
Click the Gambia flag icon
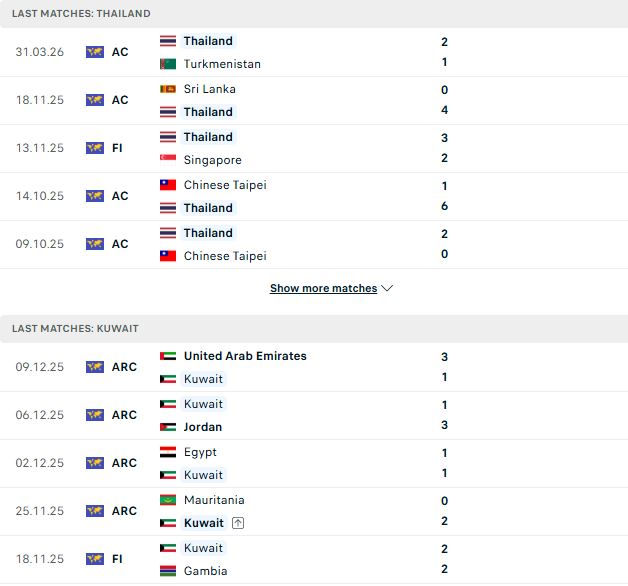[x=168, y=571]
